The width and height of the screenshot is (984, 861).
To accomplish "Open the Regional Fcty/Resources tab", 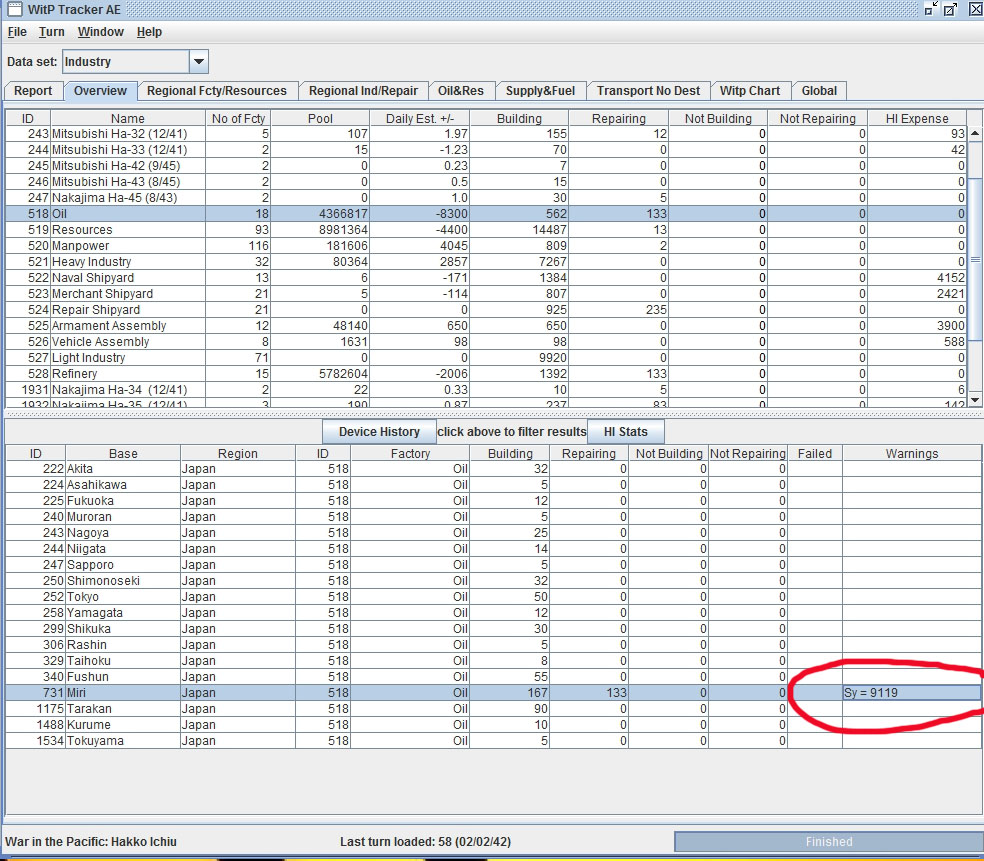I will (217, 91).
